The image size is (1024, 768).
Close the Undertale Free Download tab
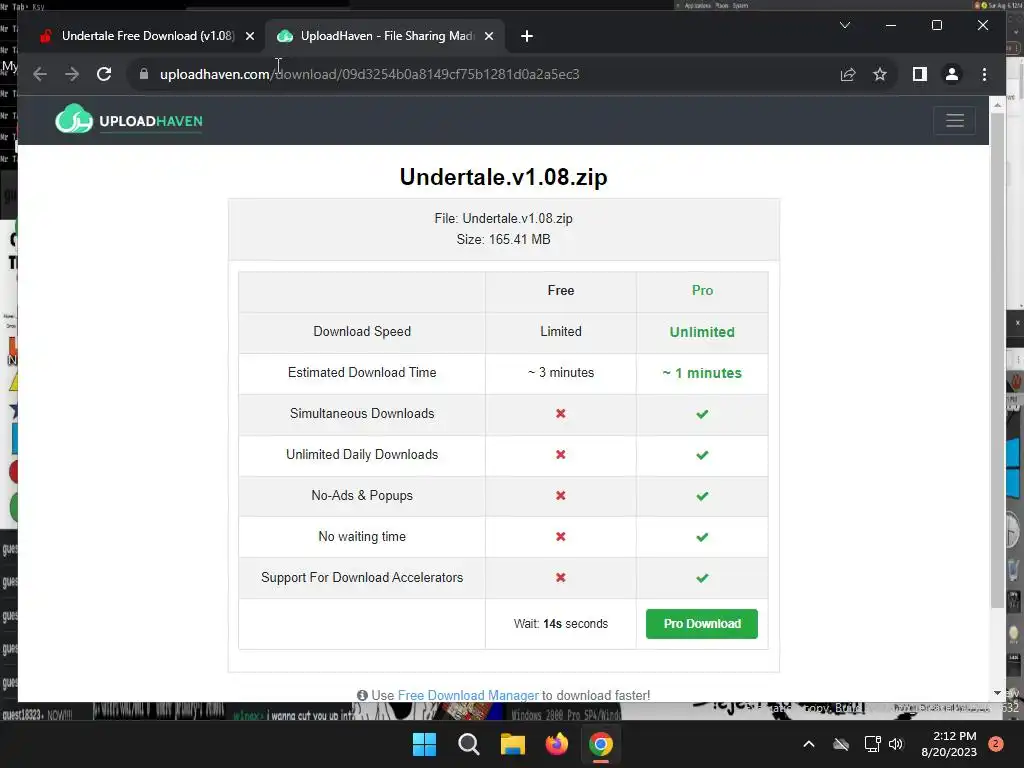tap(249, 37)
